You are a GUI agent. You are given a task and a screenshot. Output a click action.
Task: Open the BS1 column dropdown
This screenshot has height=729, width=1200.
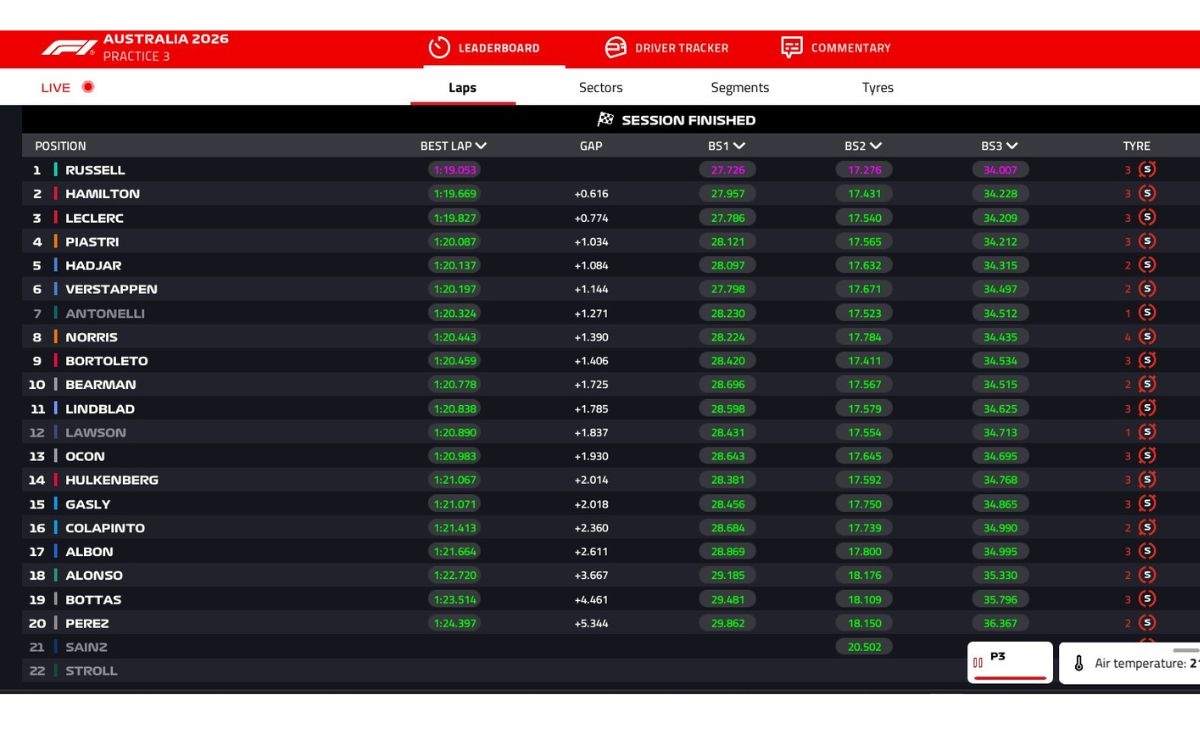coord(740,145)
